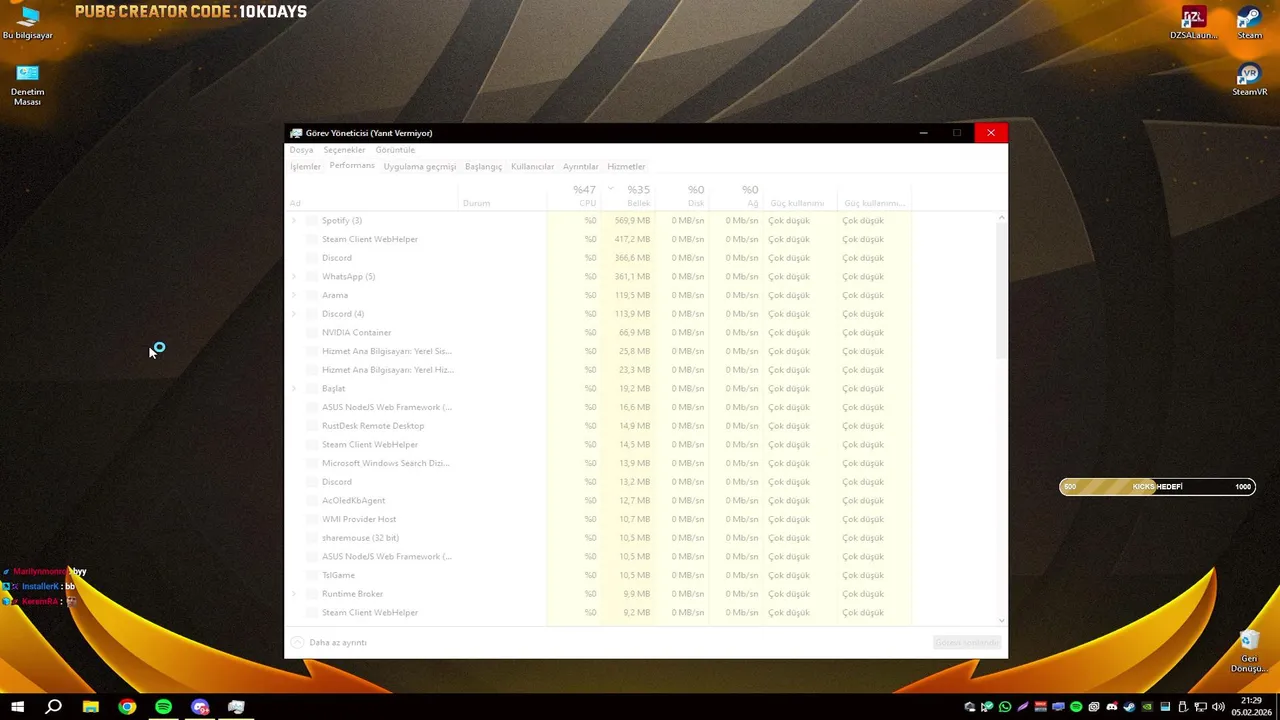Image resolution: width=1280 pixels, height=720 pixels.
Task: Click the safely remove USB tray icon
Action: click(x=1182, y=707)
